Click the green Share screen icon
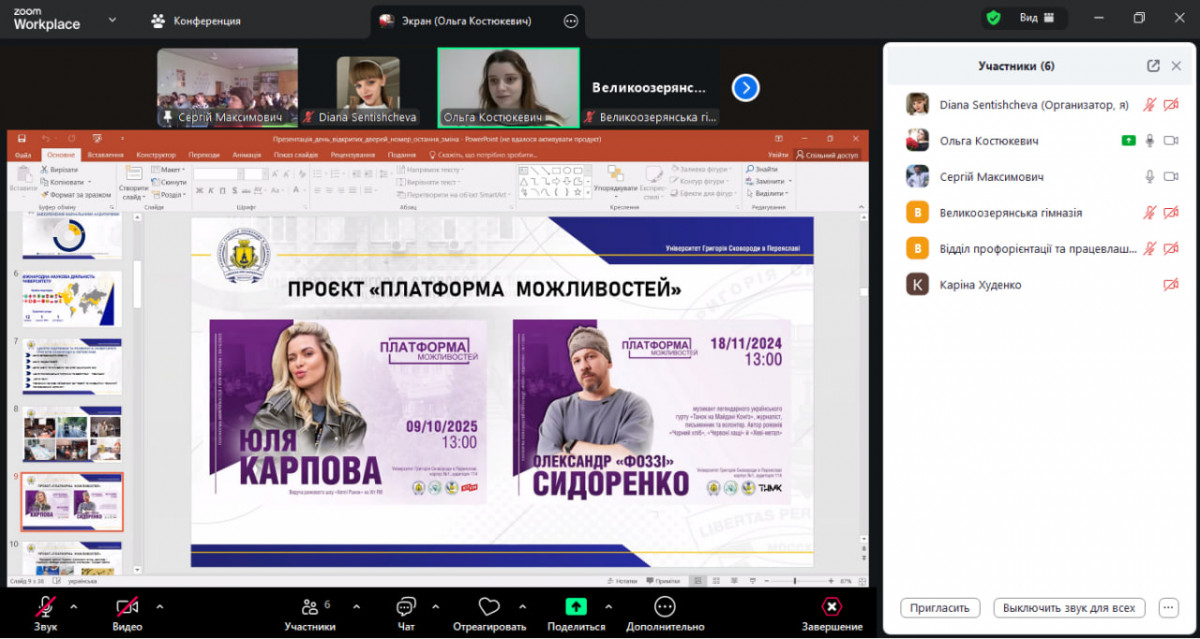Viewport: 1200px width, 639px height. pyautogui.click(x=576, y=606)
